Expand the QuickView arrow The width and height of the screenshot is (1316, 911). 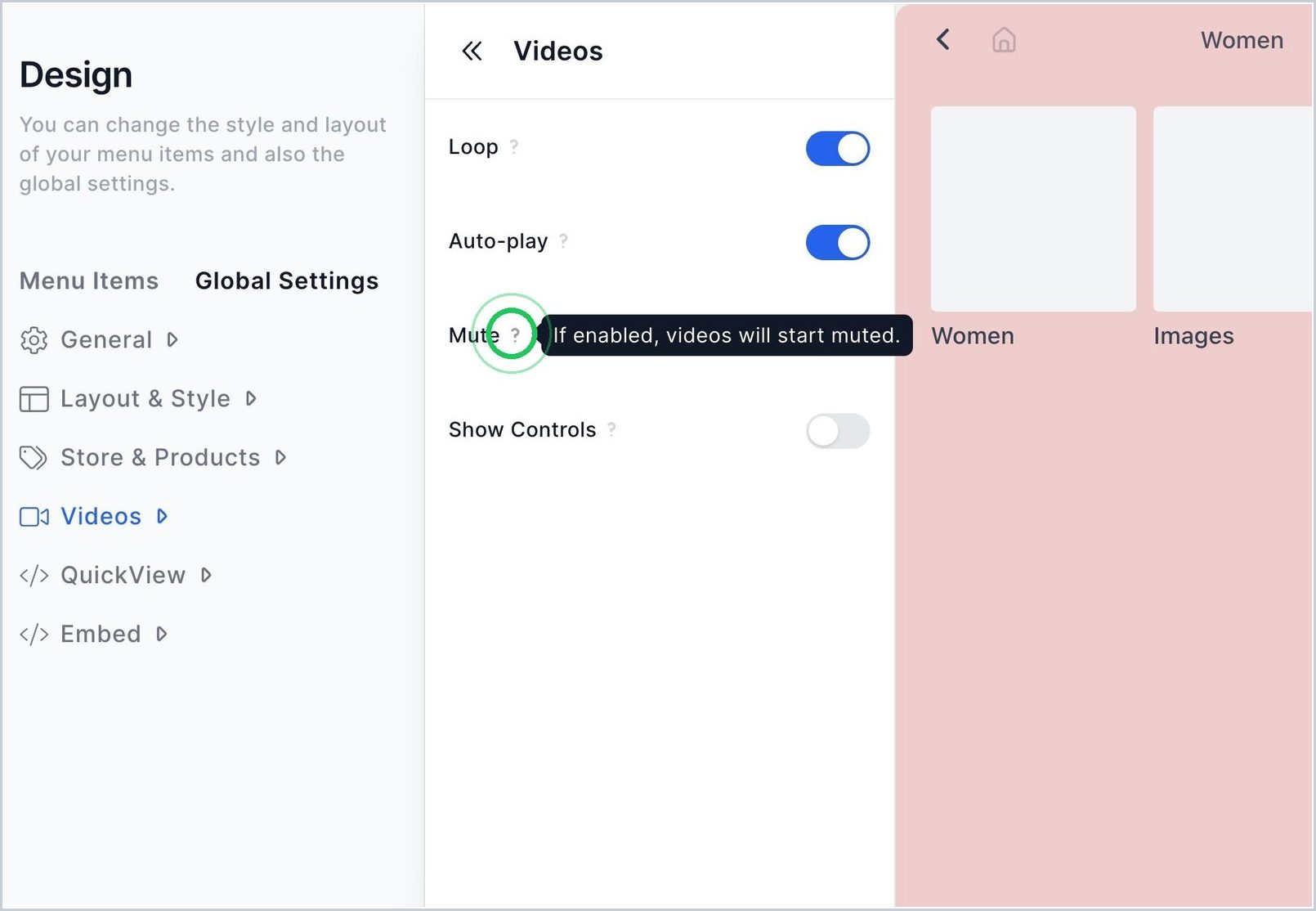[x=206, y=575]
